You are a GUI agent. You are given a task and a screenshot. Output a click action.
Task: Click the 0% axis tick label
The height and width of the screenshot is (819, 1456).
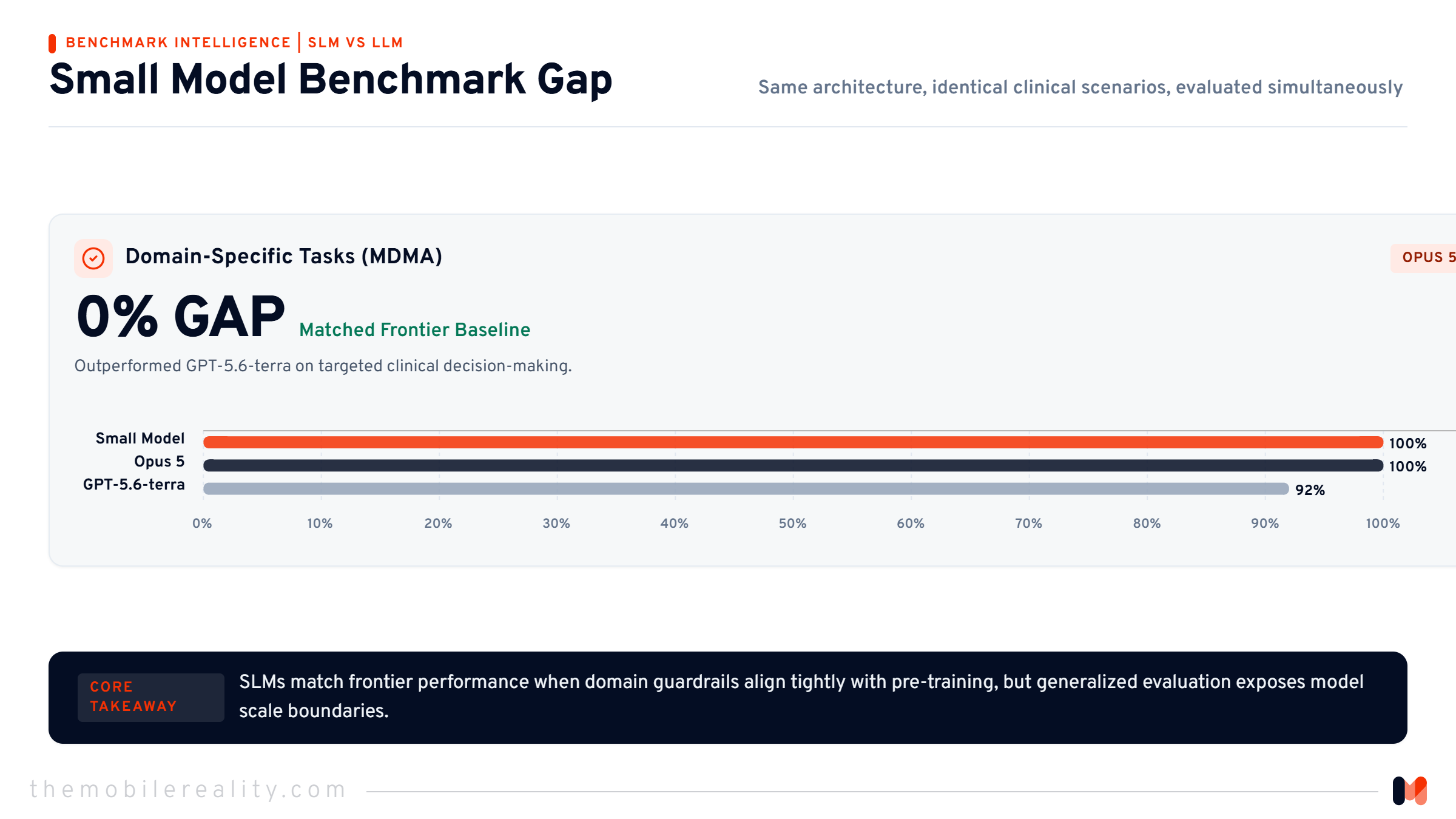202,523
